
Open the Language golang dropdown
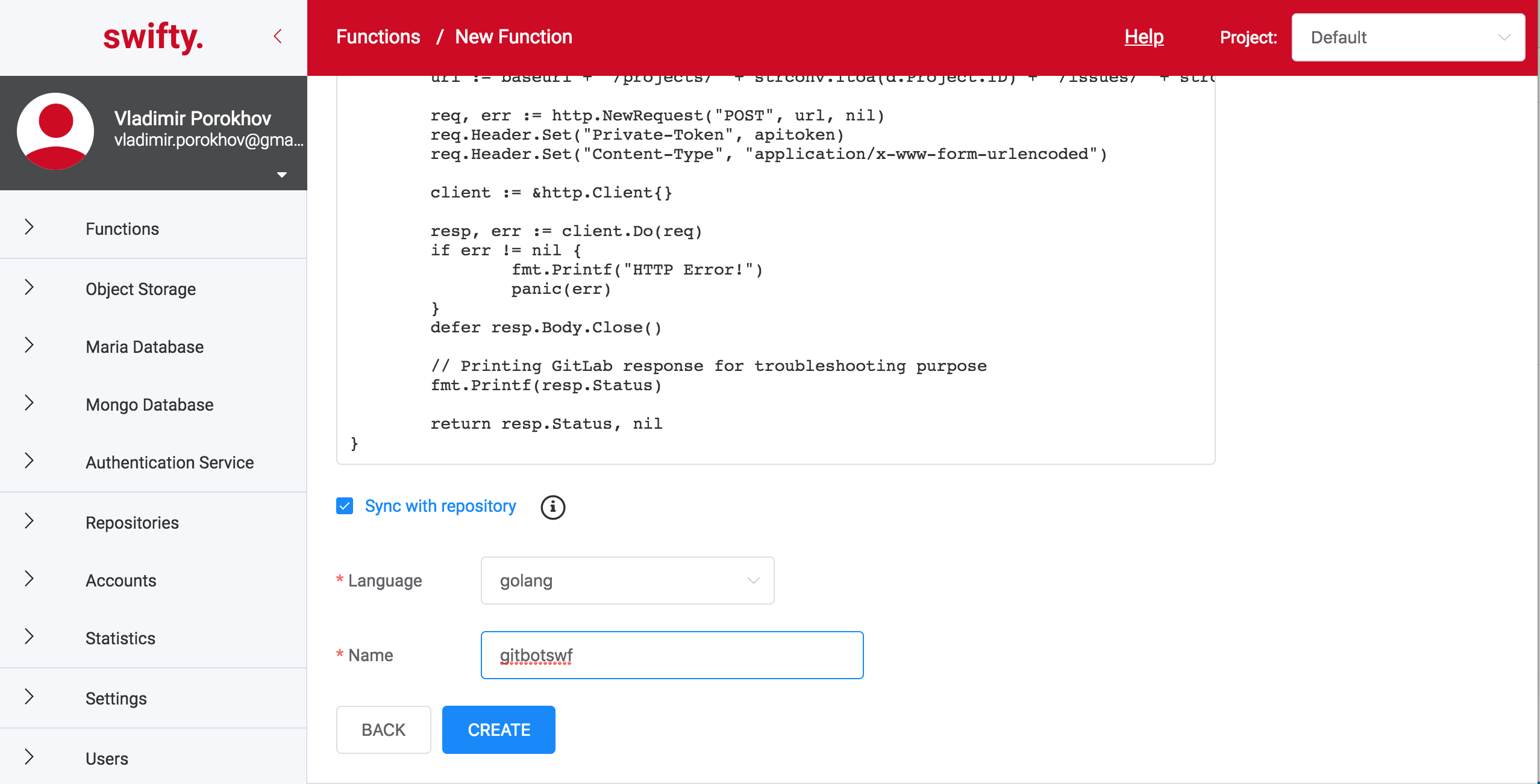(627, 580)
